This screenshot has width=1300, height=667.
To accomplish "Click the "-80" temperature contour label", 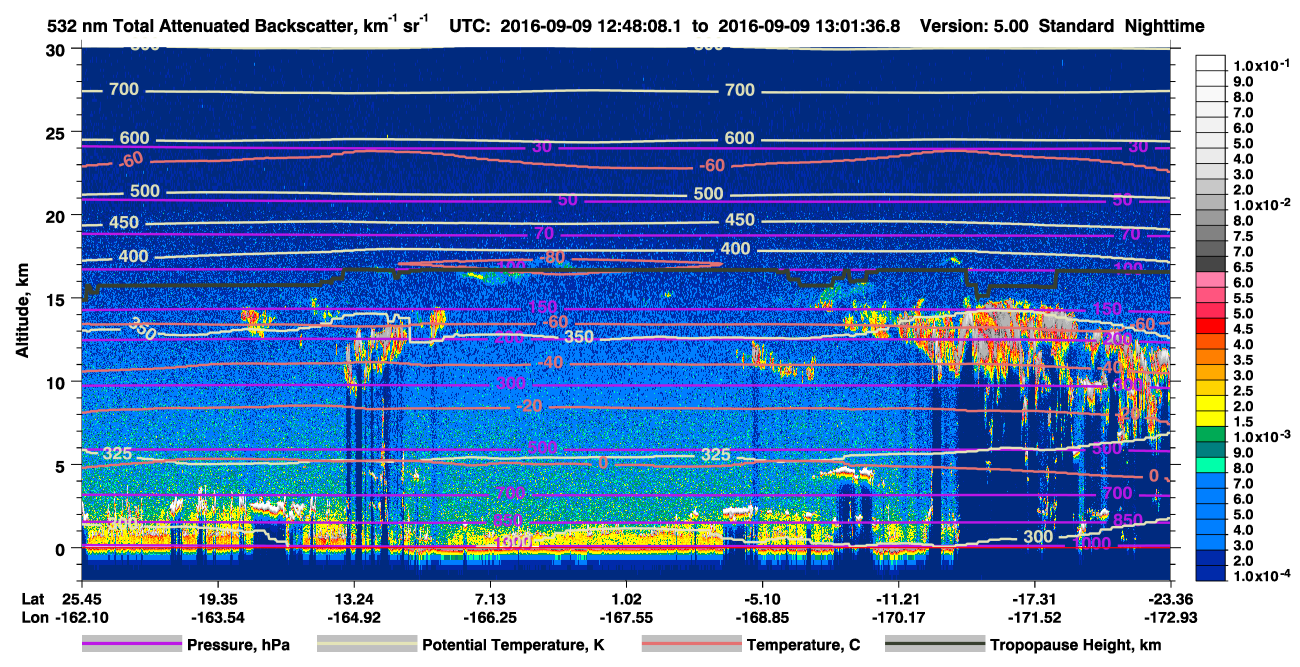I will point(553,258).
